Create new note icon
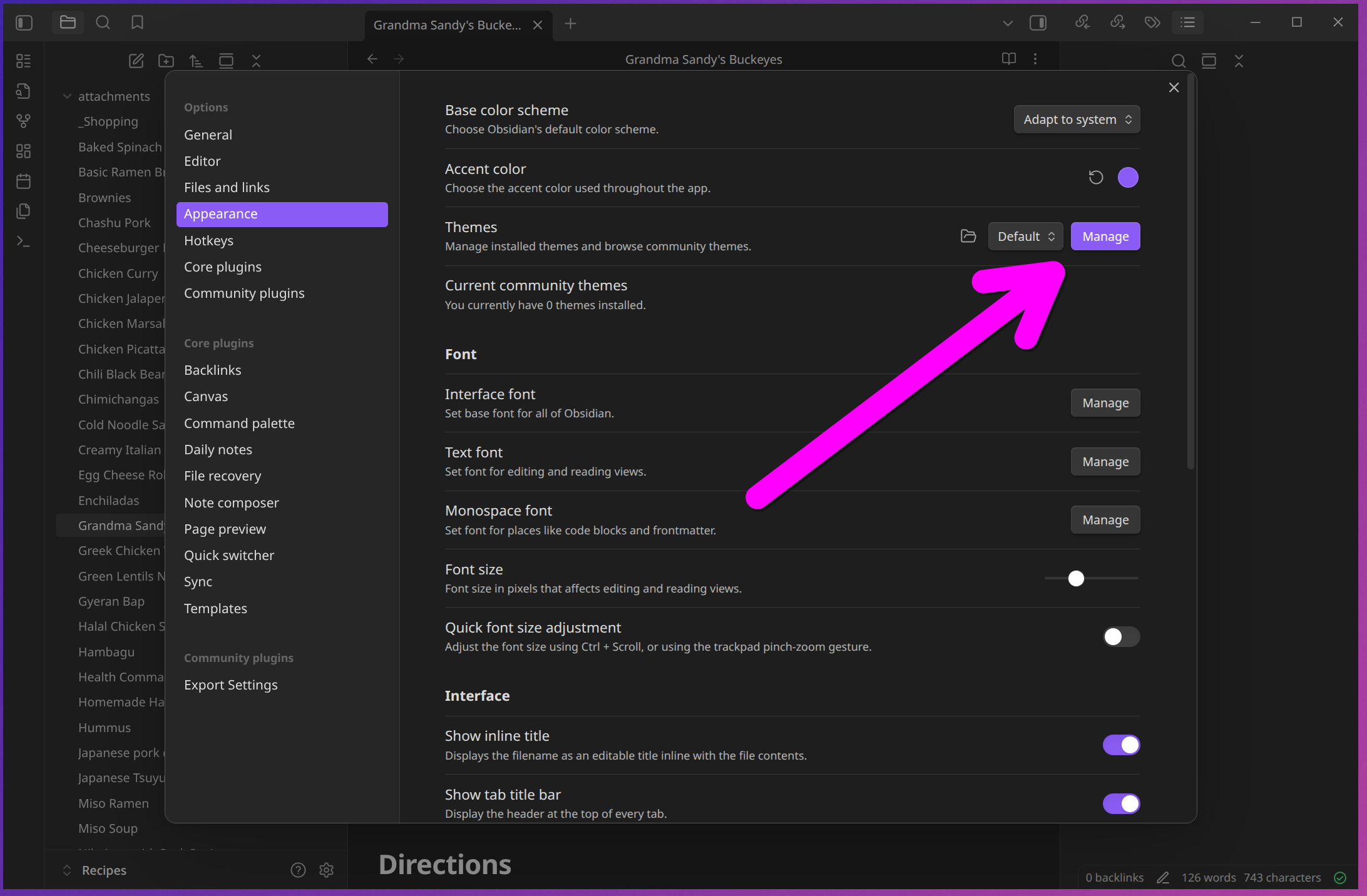 point(136,61)
